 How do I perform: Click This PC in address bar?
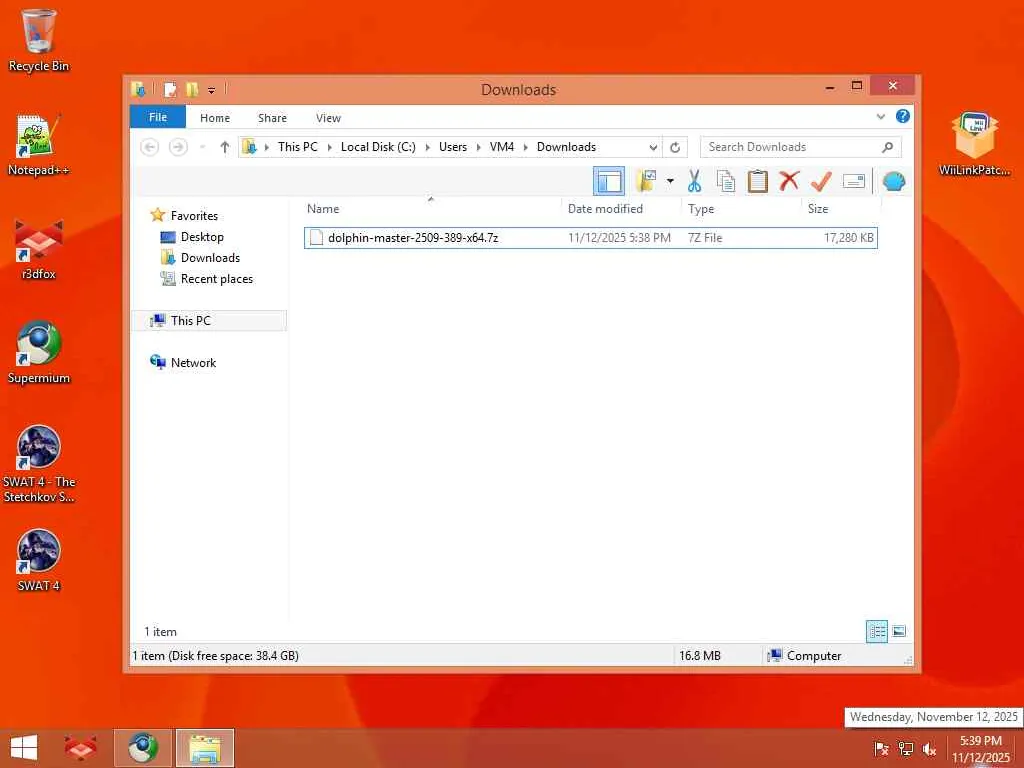click(297, 147)
